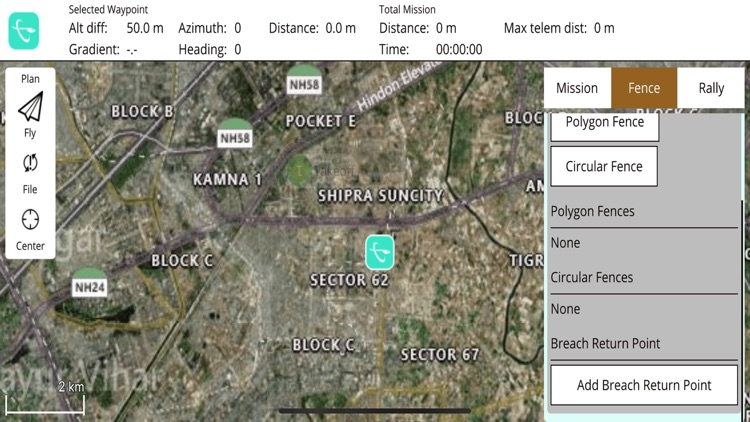Viewport: 750px width, 422px height.
Task: Click the None entry under Circular Fences
Action: (x=565, y=309)
